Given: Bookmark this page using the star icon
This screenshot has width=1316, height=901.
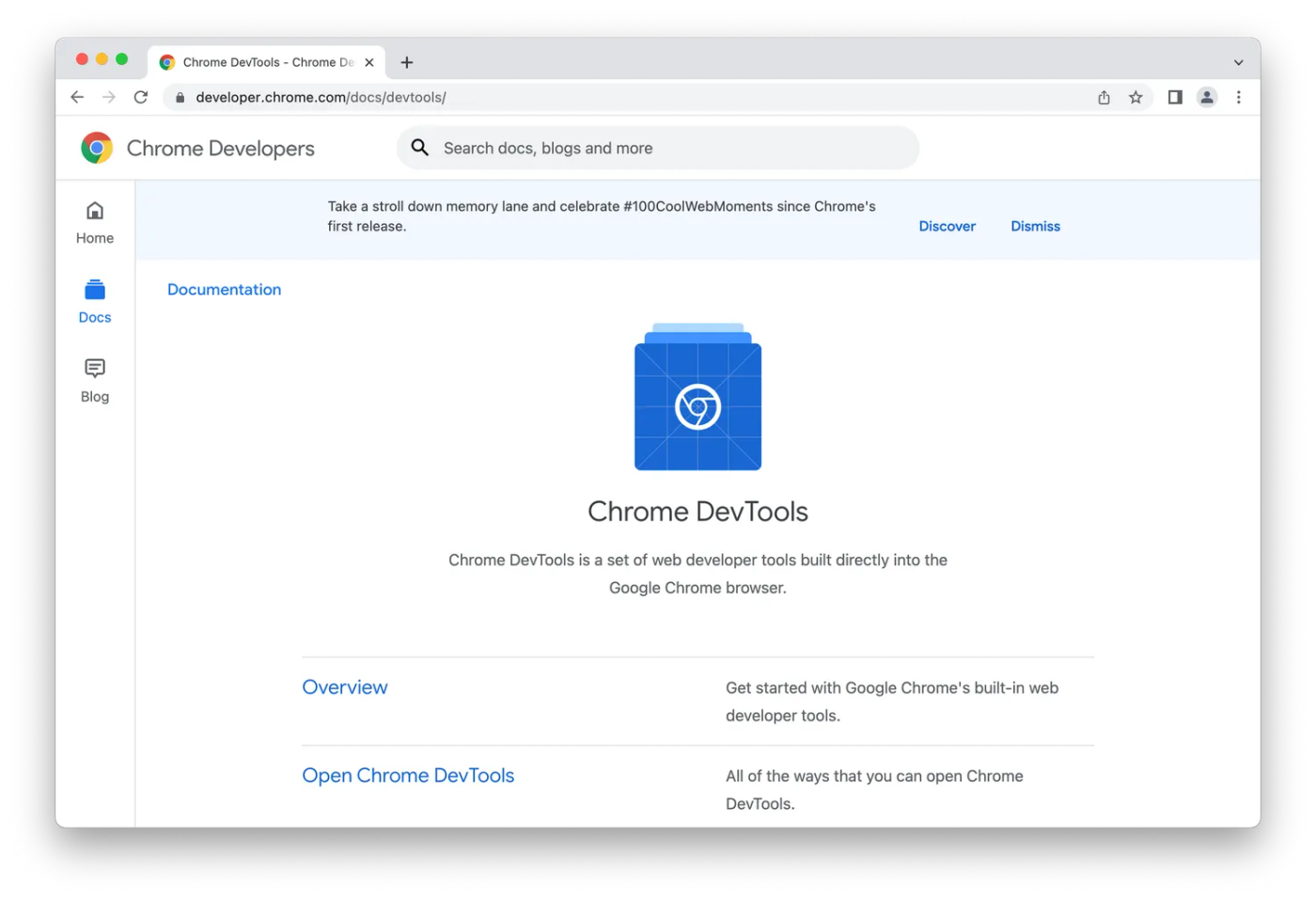Looking at the screenshot, I should tap(1136, 97).
